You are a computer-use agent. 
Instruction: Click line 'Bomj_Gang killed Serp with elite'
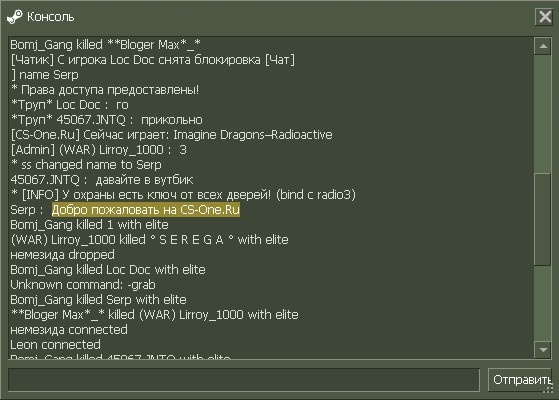click(98, 299)
